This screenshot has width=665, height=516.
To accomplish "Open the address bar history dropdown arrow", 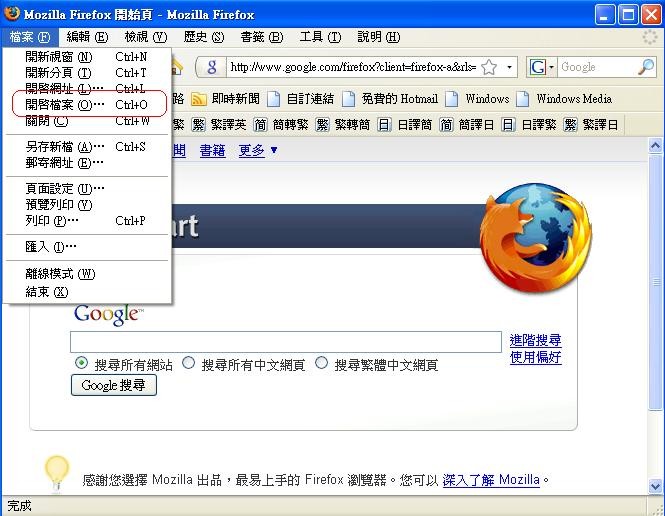I will [509, 67].
